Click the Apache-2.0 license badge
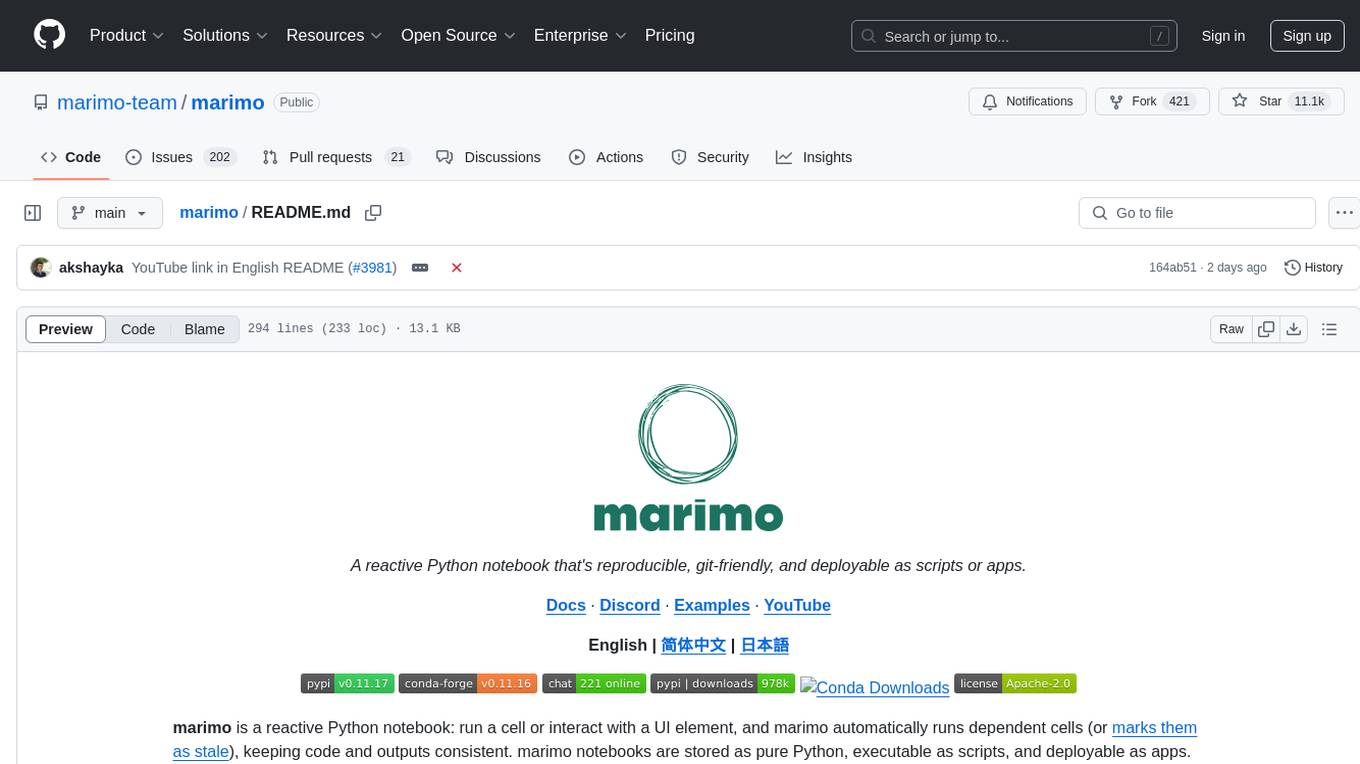1360x764 pixels. tap(1015, 684)
